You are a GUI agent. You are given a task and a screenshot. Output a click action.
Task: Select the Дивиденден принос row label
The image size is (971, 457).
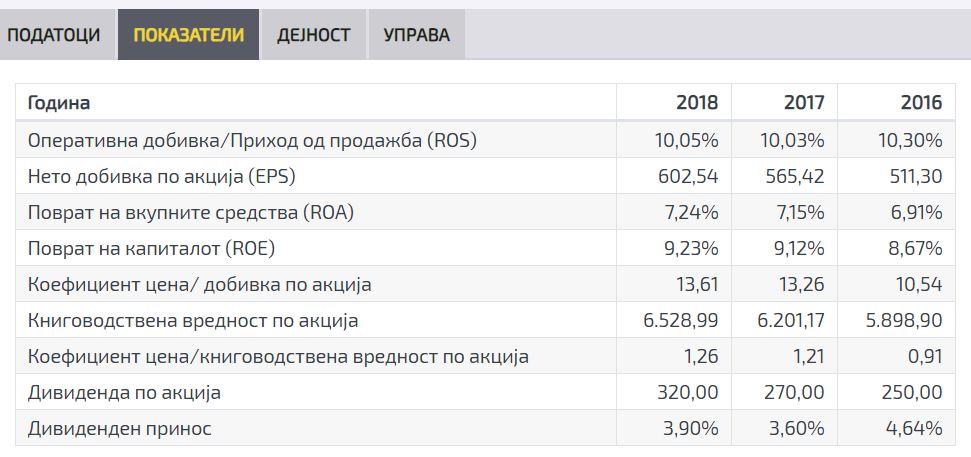point(120,429)
